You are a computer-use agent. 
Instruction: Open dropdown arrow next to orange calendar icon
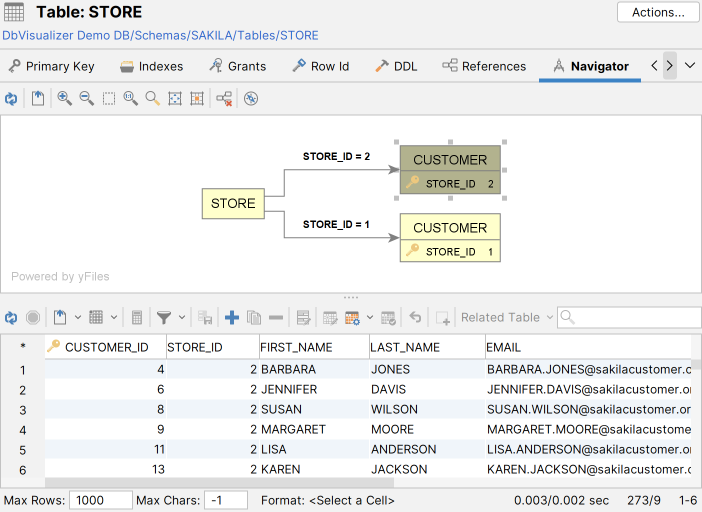[370, 317]
